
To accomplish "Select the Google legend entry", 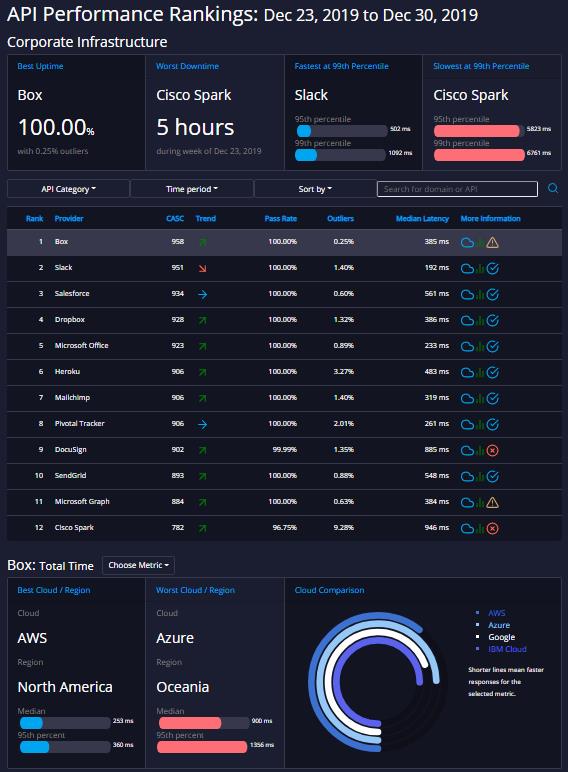I will pos(502,637).
